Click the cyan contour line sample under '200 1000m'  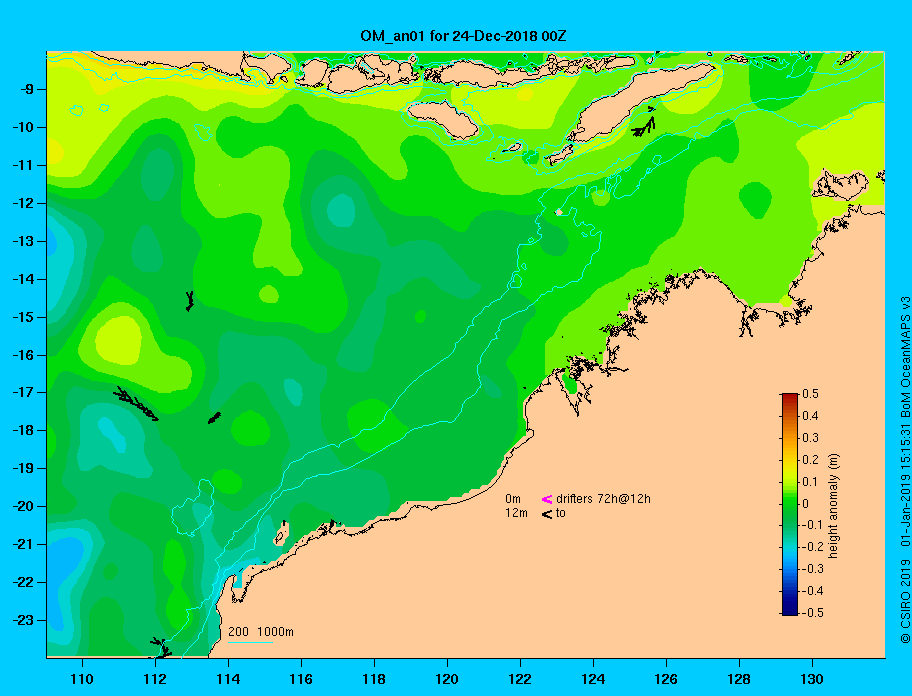tap(250, 643)
